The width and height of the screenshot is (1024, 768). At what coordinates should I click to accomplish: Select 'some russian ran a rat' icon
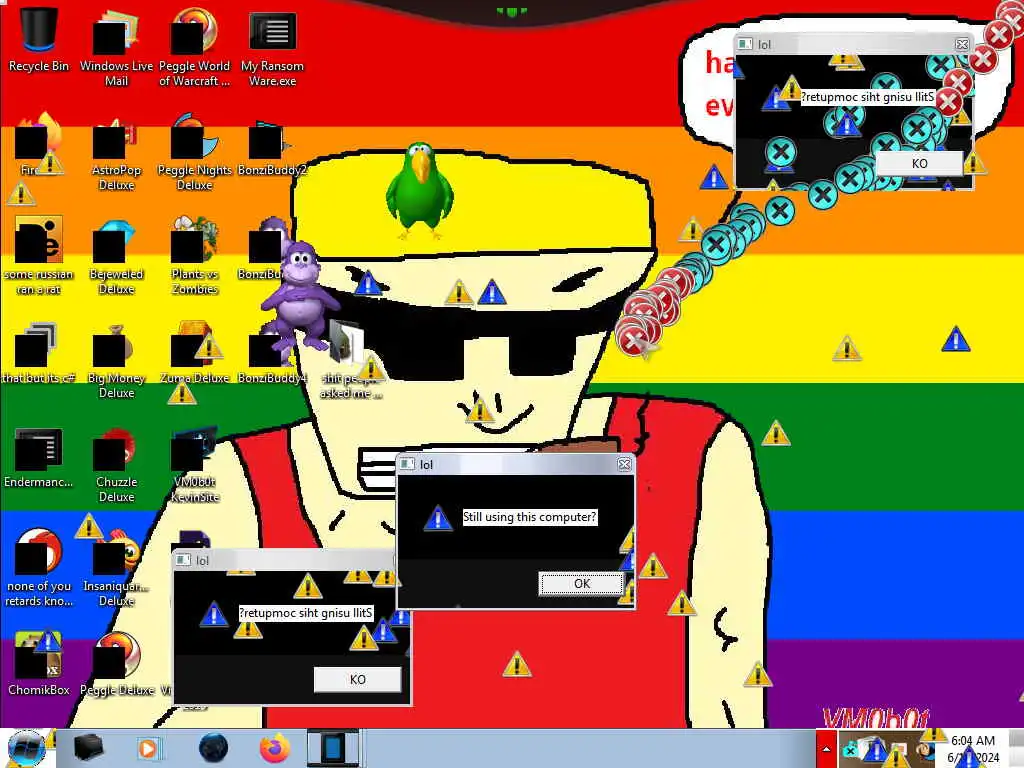coord(39,256)
